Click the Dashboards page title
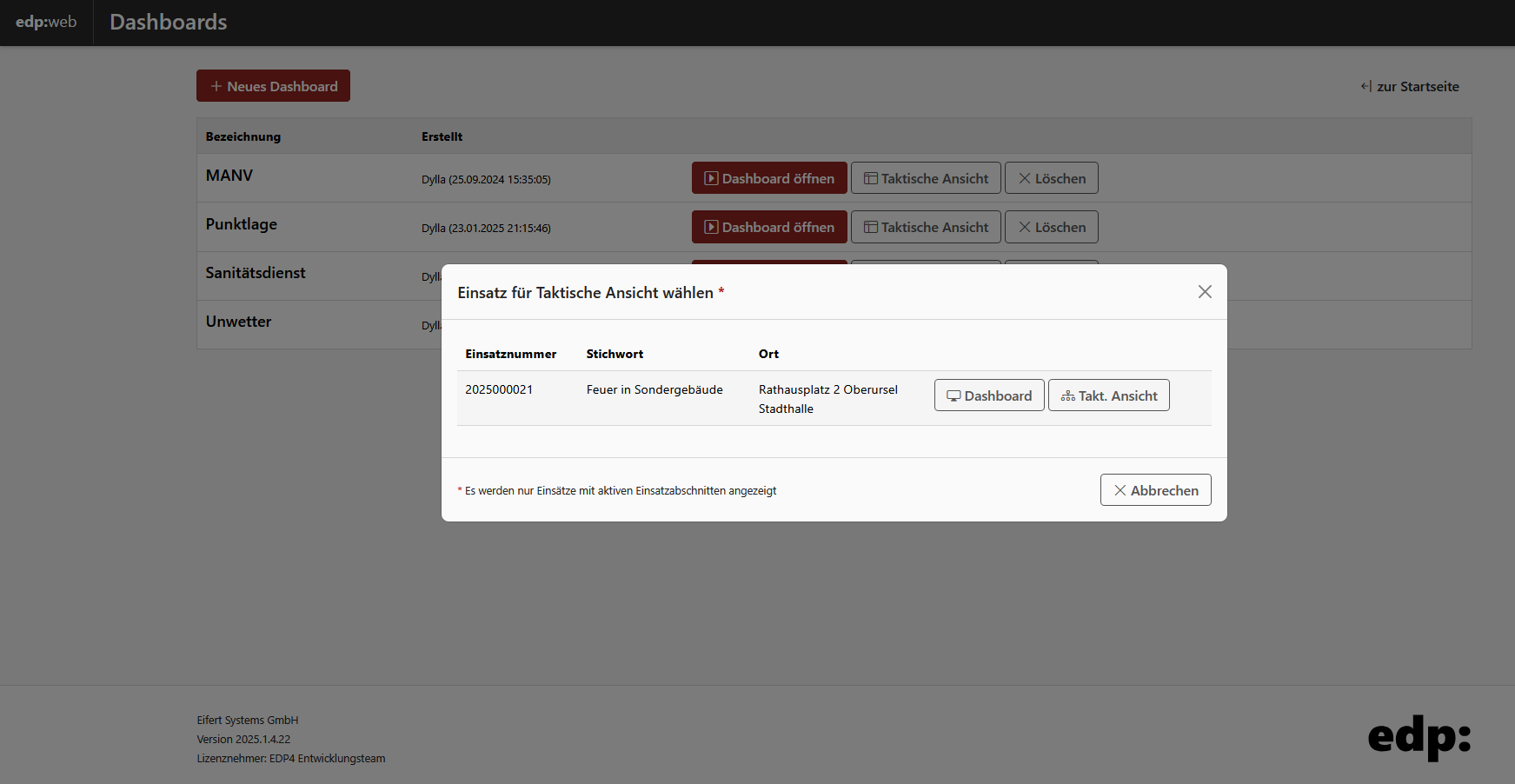 coord(168,22)
